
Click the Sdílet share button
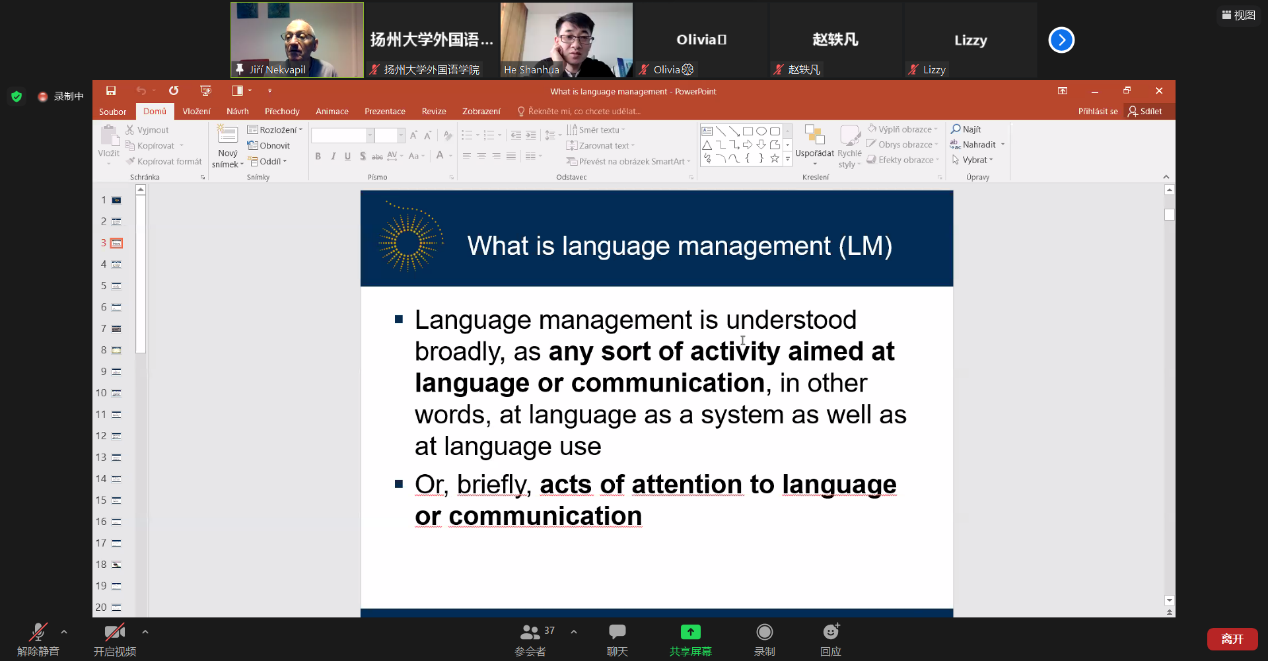[1145, 111]
